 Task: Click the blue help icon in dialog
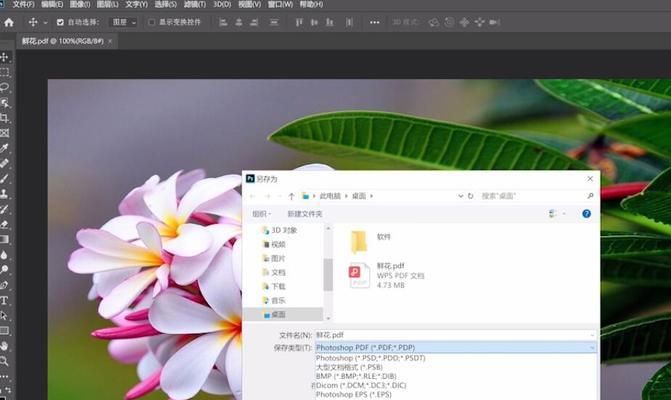[586, 213]
